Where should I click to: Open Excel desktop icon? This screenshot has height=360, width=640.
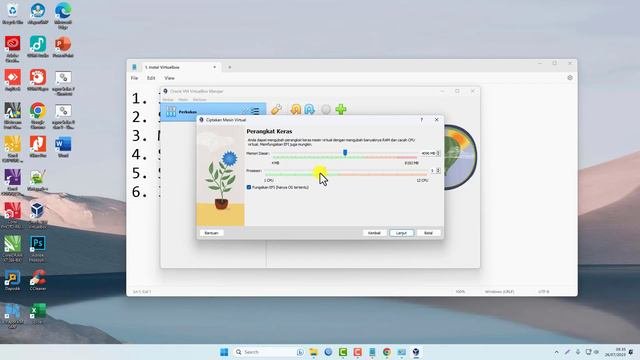[38, 313]
